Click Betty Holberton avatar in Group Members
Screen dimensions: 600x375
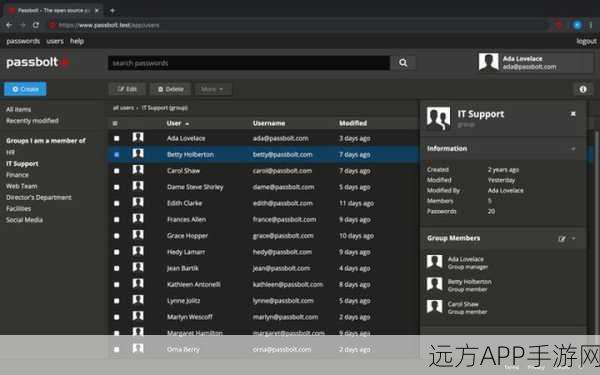point(435,285)
